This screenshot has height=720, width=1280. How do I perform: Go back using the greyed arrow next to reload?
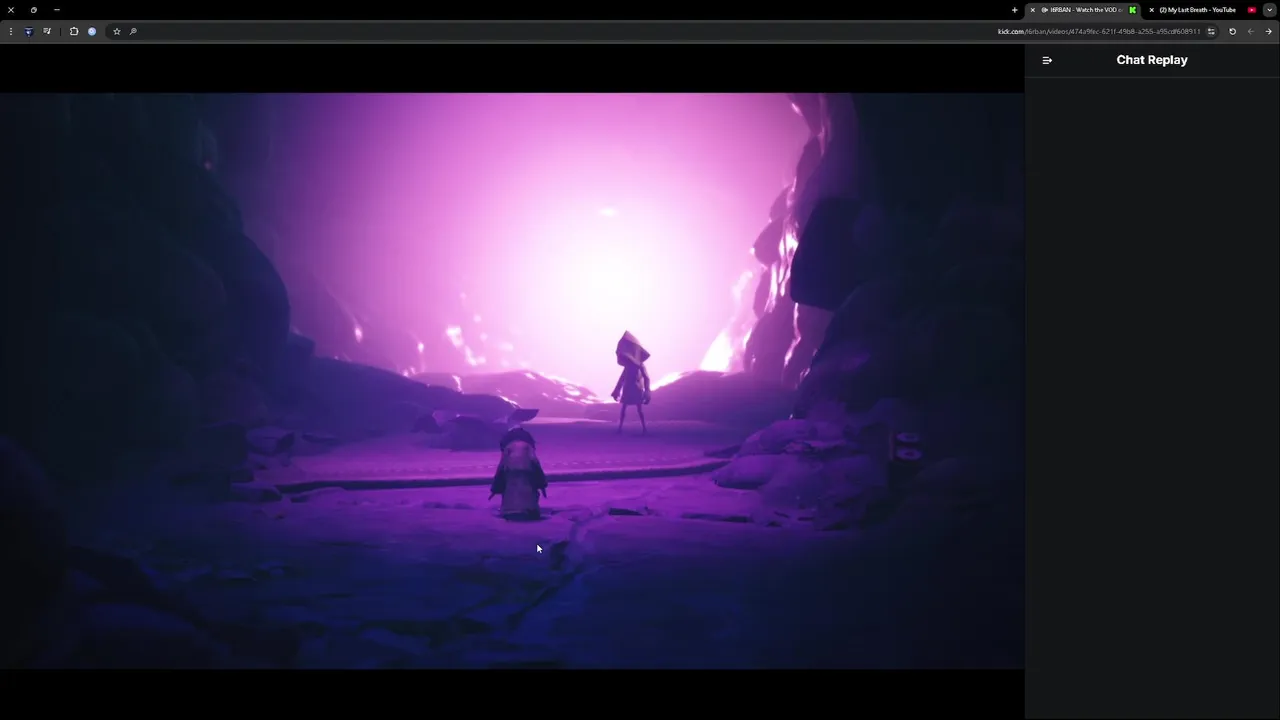(x=1250, y=31)
